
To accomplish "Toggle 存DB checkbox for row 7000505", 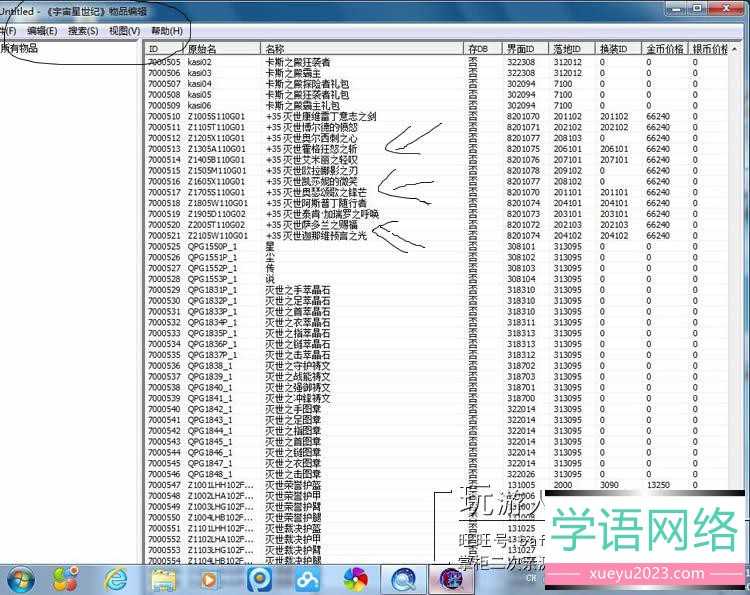I will tap(472, 62).
